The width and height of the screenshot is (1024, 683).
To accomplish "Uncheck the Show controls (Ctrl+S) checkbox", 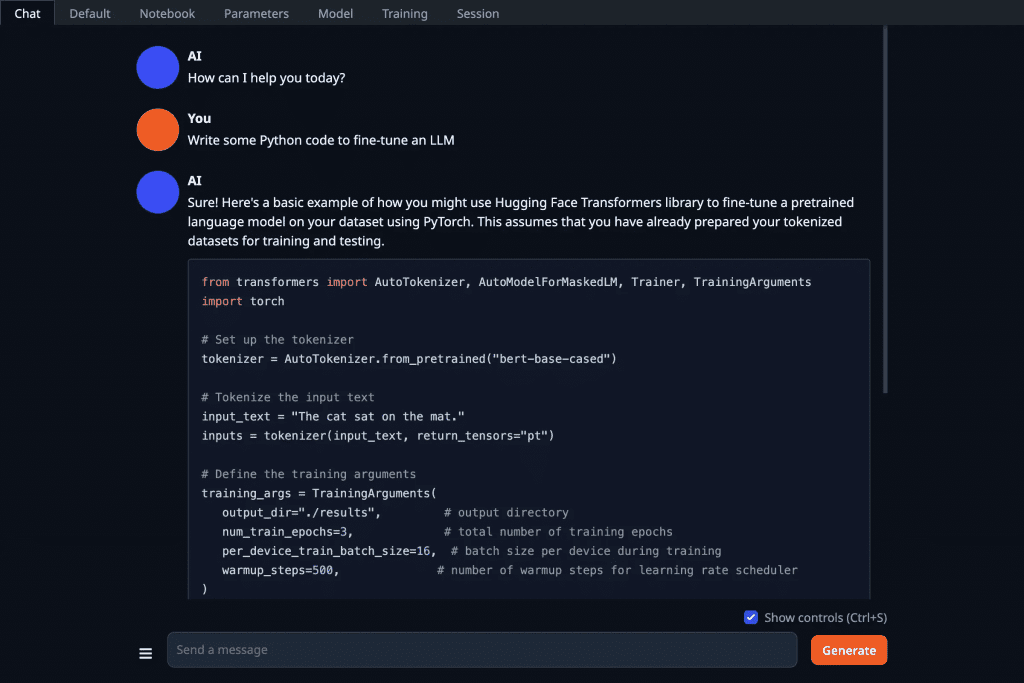I will pos(751,617).
